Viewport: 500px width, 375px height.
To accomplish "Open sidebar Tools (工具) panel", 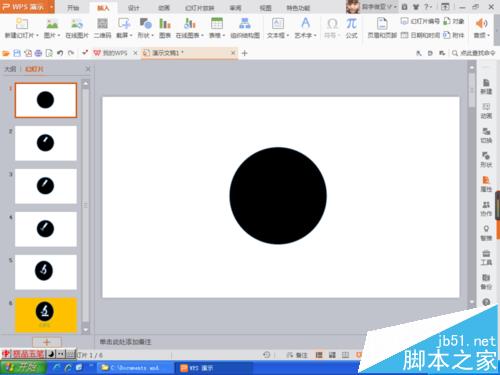I will pyautogui.click(x=486, y=257).
